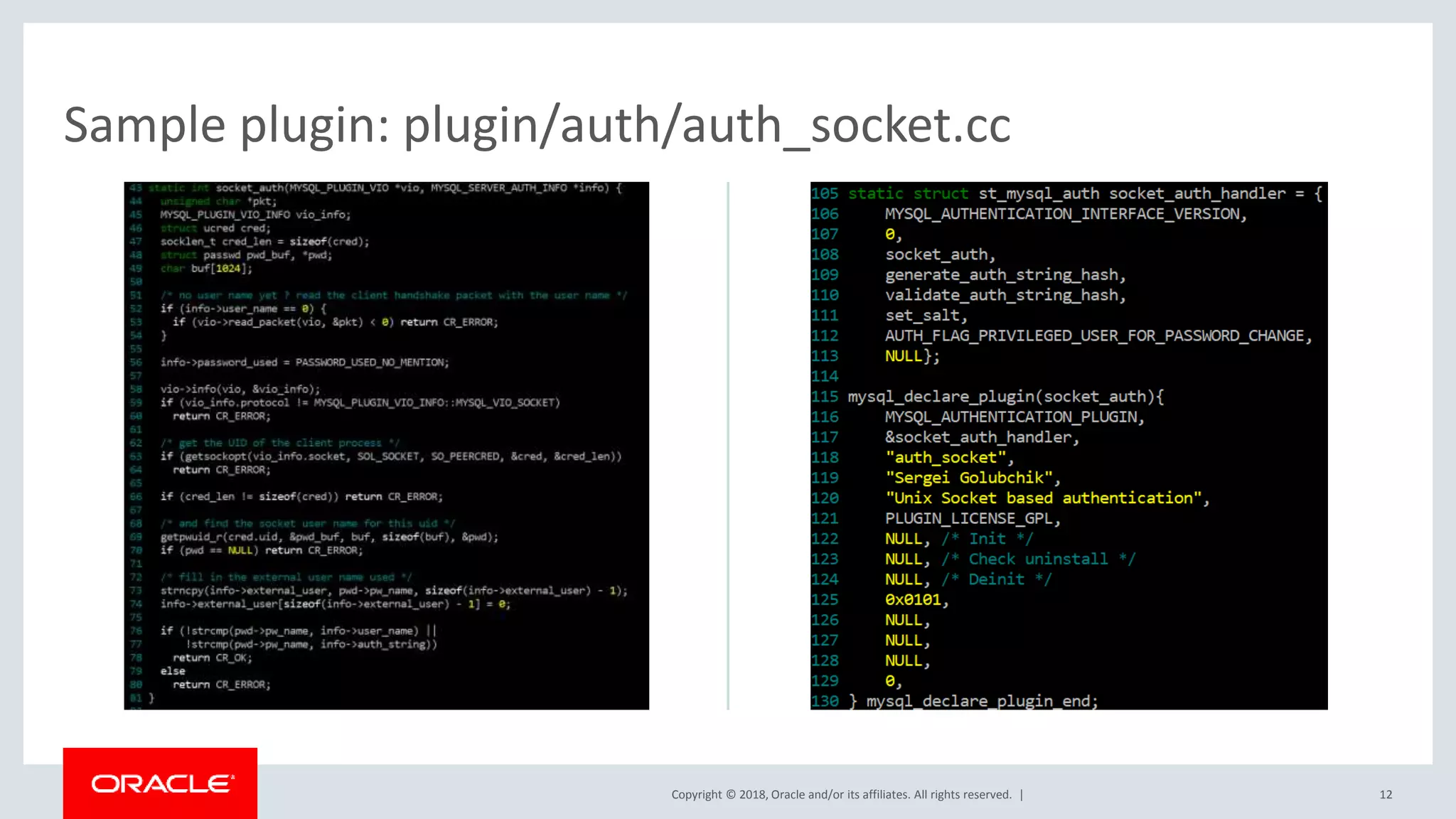Click the '/* Deinit */' comment on line 124

point(996,579)
